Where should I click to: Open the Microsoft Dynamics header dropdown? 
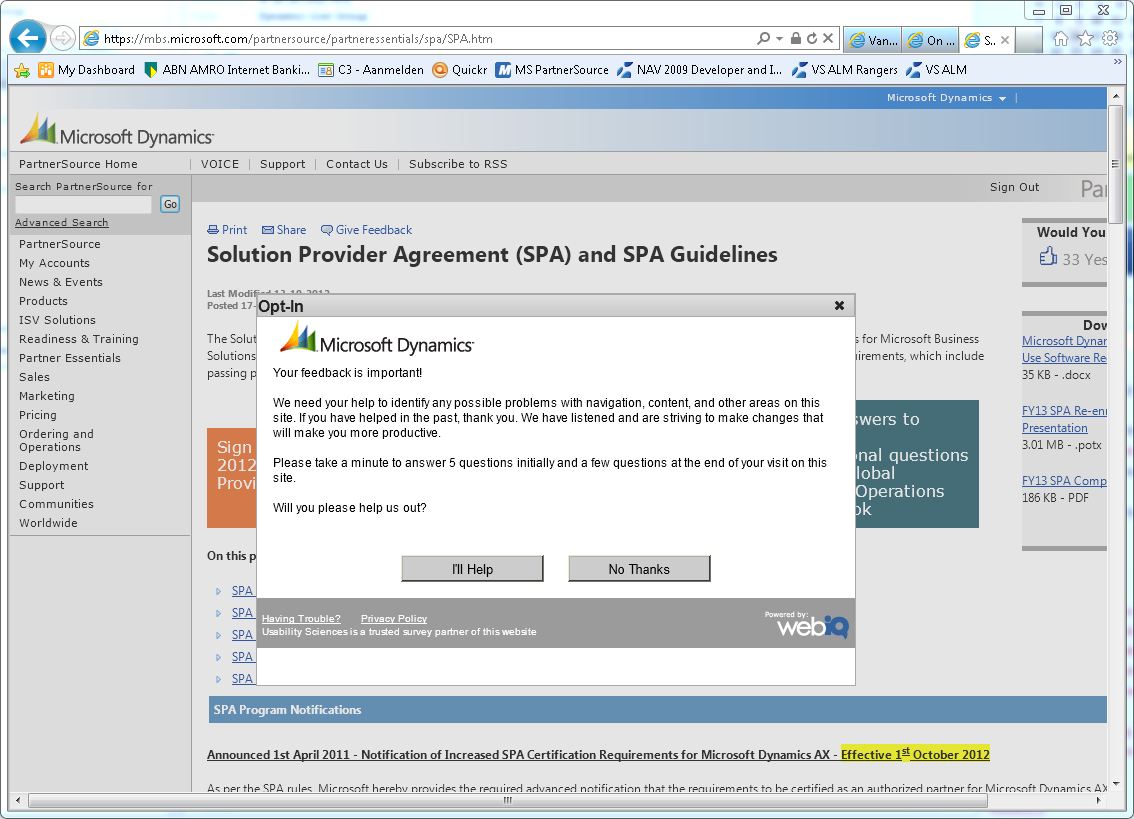pyautogui.click(x=946, y=98)
